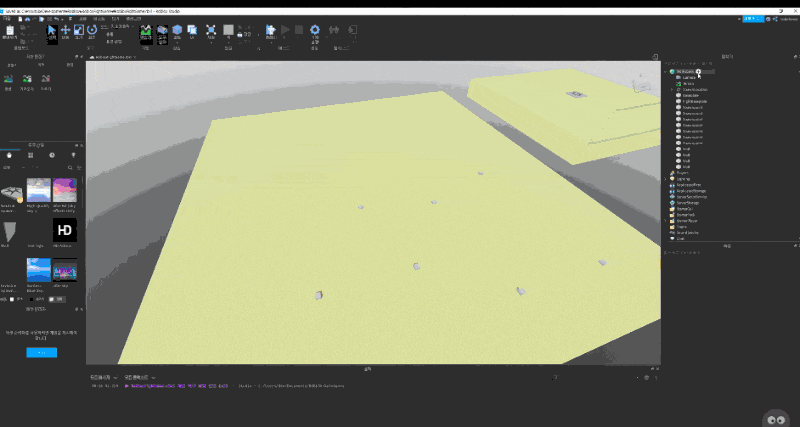Open the Toolbox Inventory grid tab

click(31, 155)
